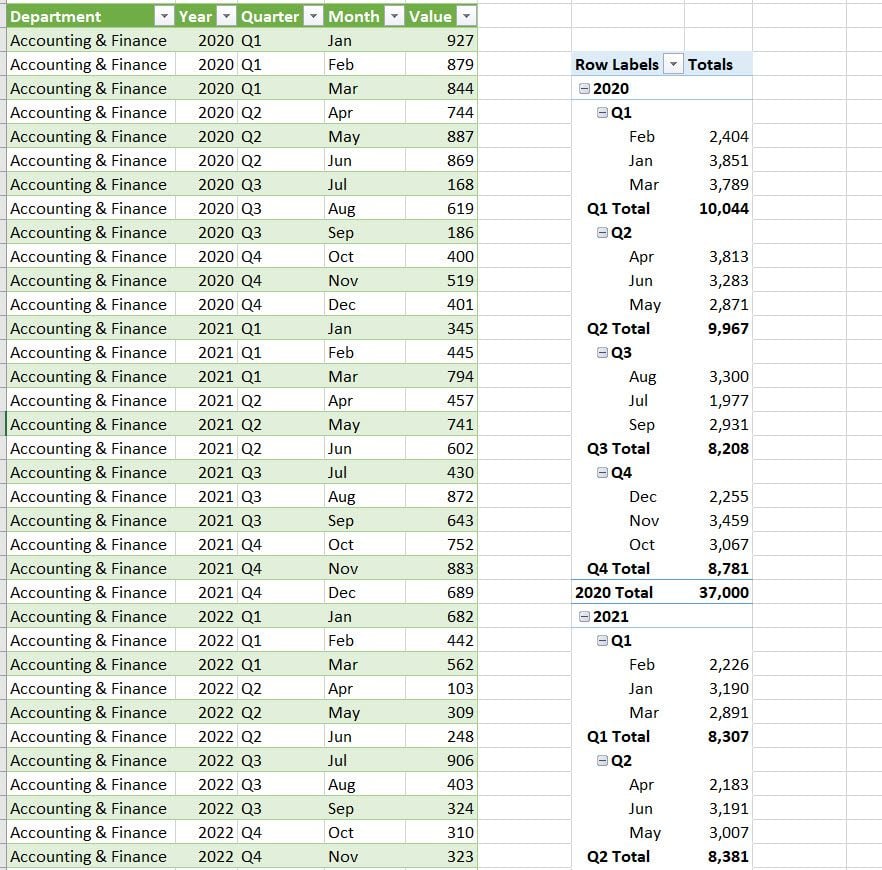Select pivot value 3,851 for Jan
Screen dimensions: 882x870
718,160
